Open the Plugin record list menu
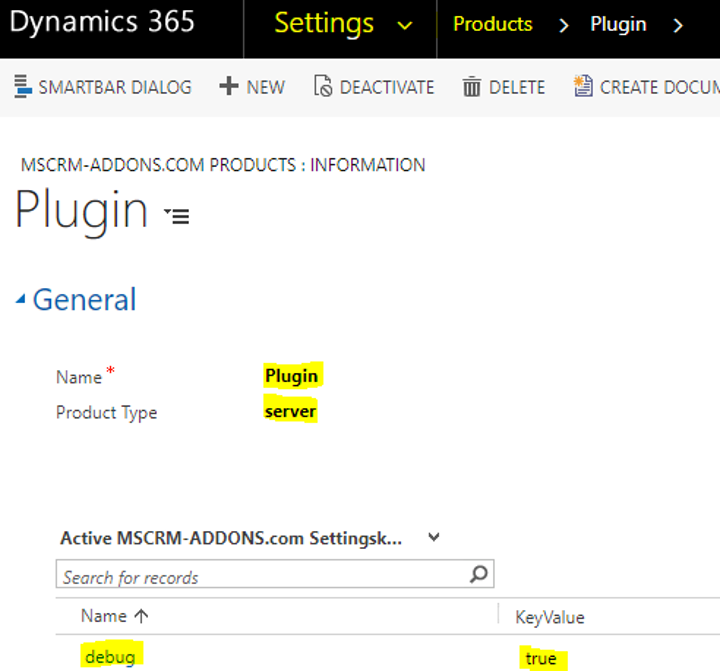This screenshot has width=721, height=671. (177, 216)
